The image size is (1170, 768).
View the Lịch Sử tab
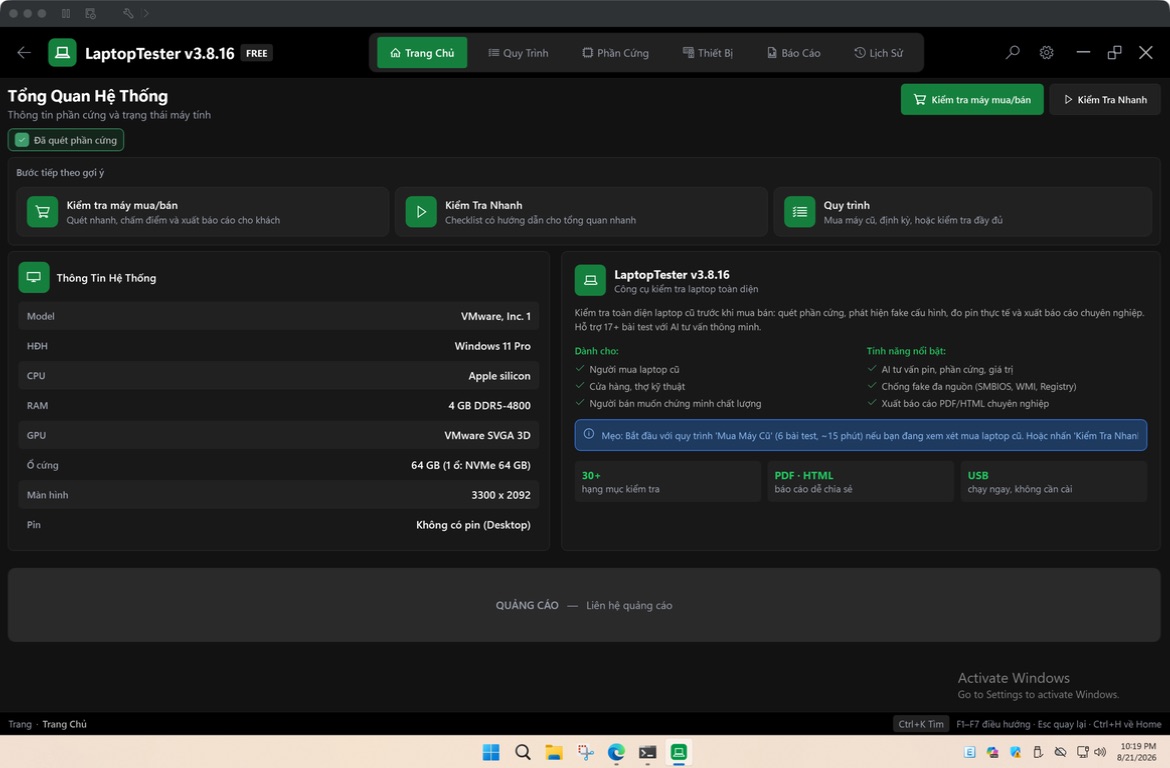pos(878,53)
